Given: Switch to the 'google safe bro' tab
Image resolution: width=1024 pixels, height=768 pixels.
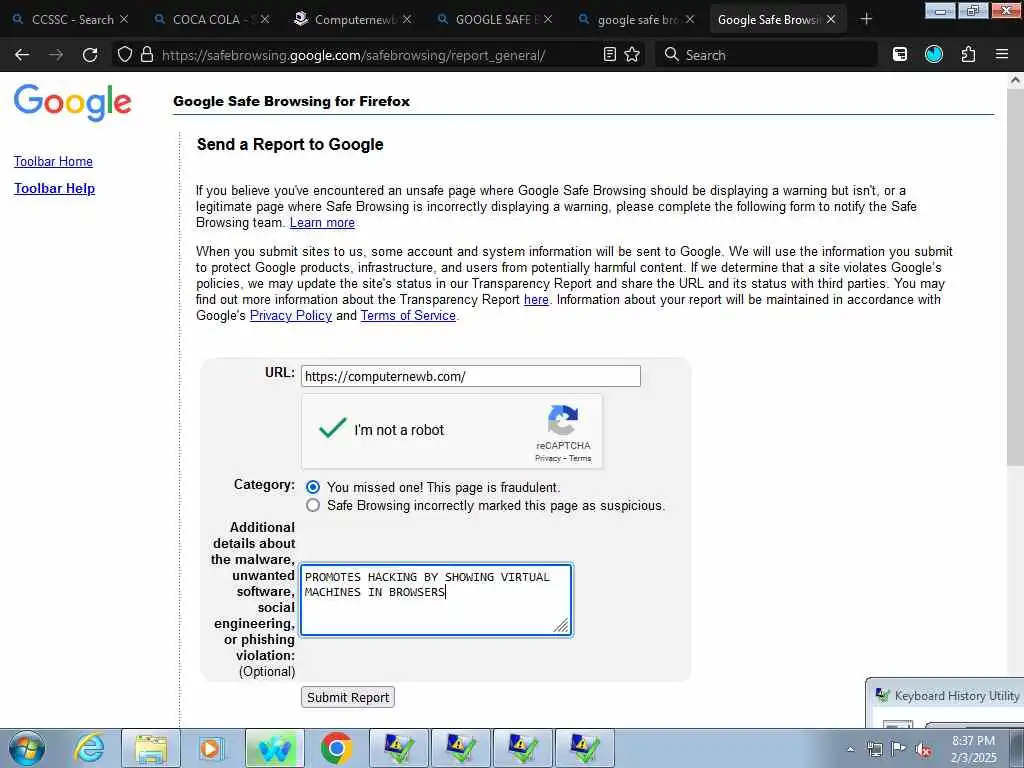Looking at the screenshot, I should tap(636, 20).
